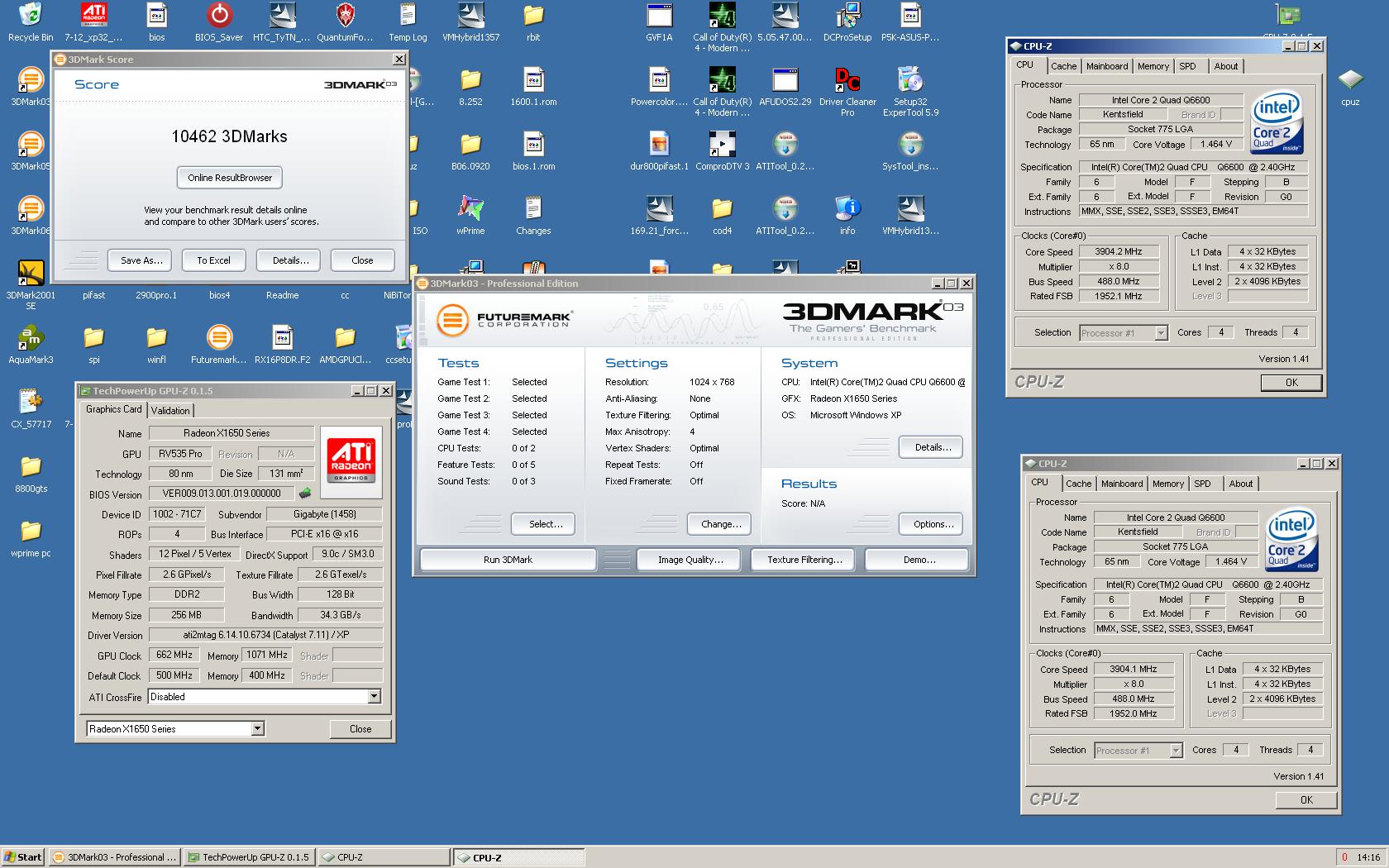Screen dimensions: 1389x868
Task: Open Processor #1 selection in upper CPU-Z
Action: 1161,333
